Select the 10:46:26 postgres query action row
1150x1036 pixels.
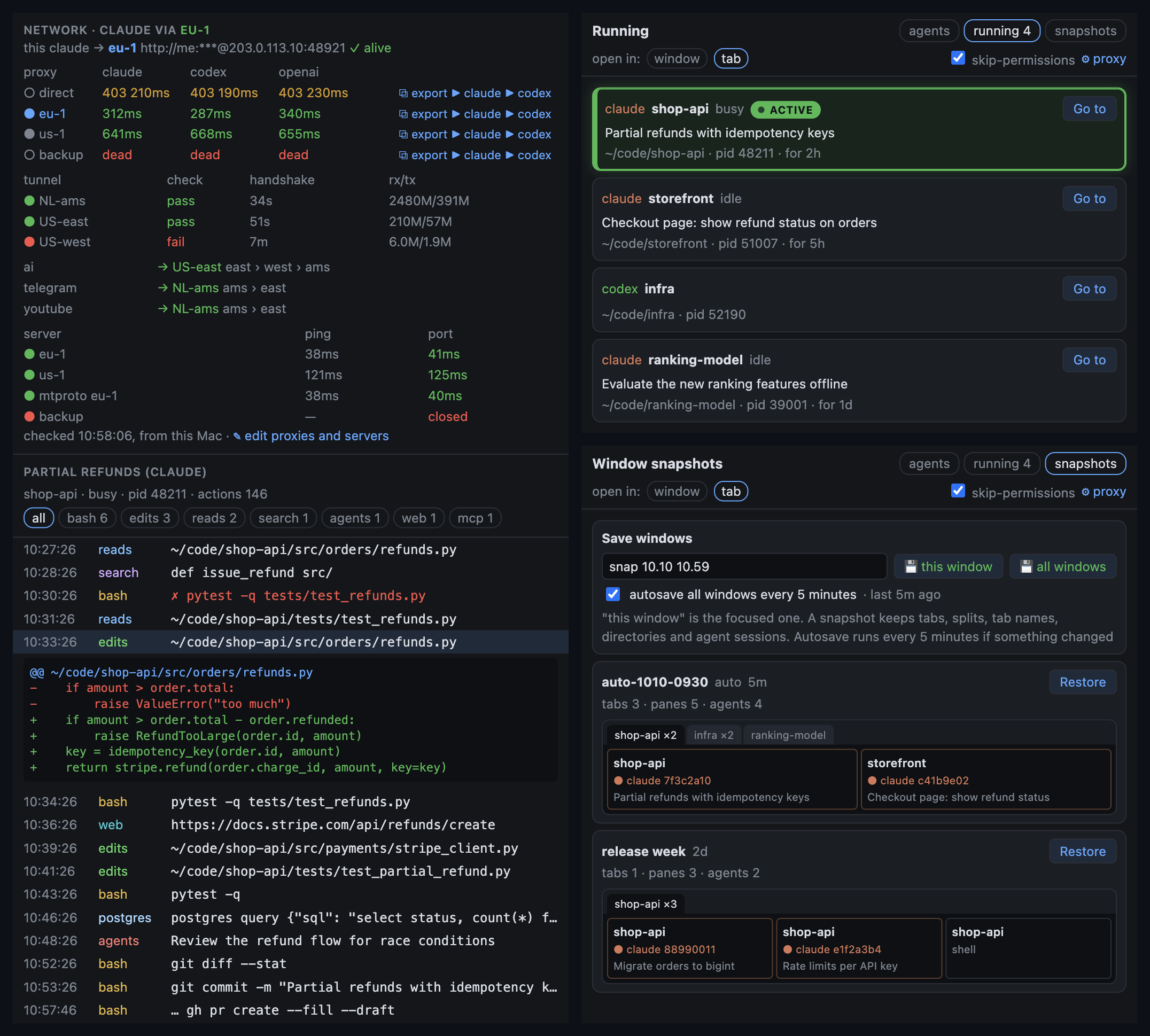click(x=290, y=917)
